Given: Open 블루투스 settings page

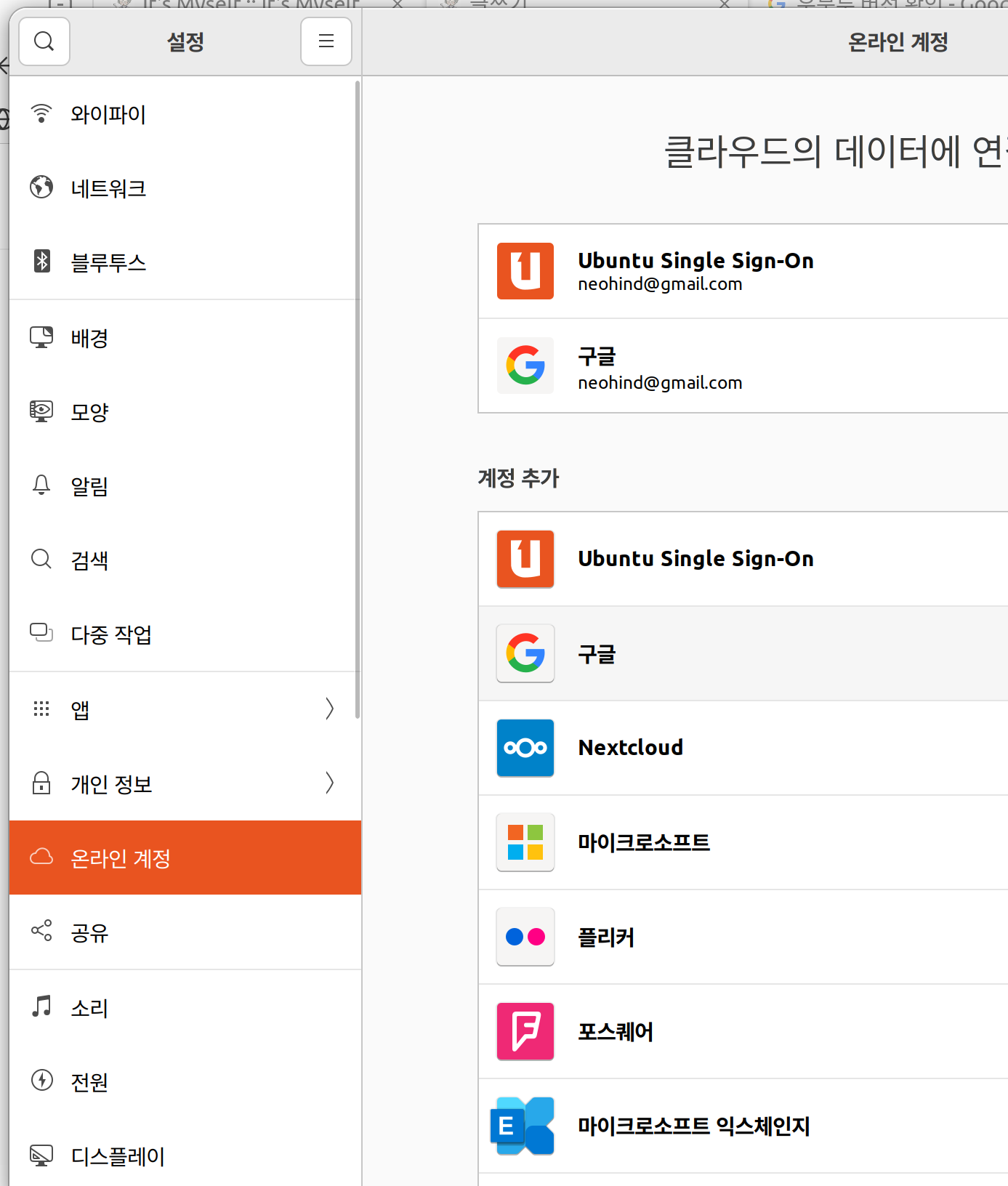Looking at the screenshot, I should [185, 262].
